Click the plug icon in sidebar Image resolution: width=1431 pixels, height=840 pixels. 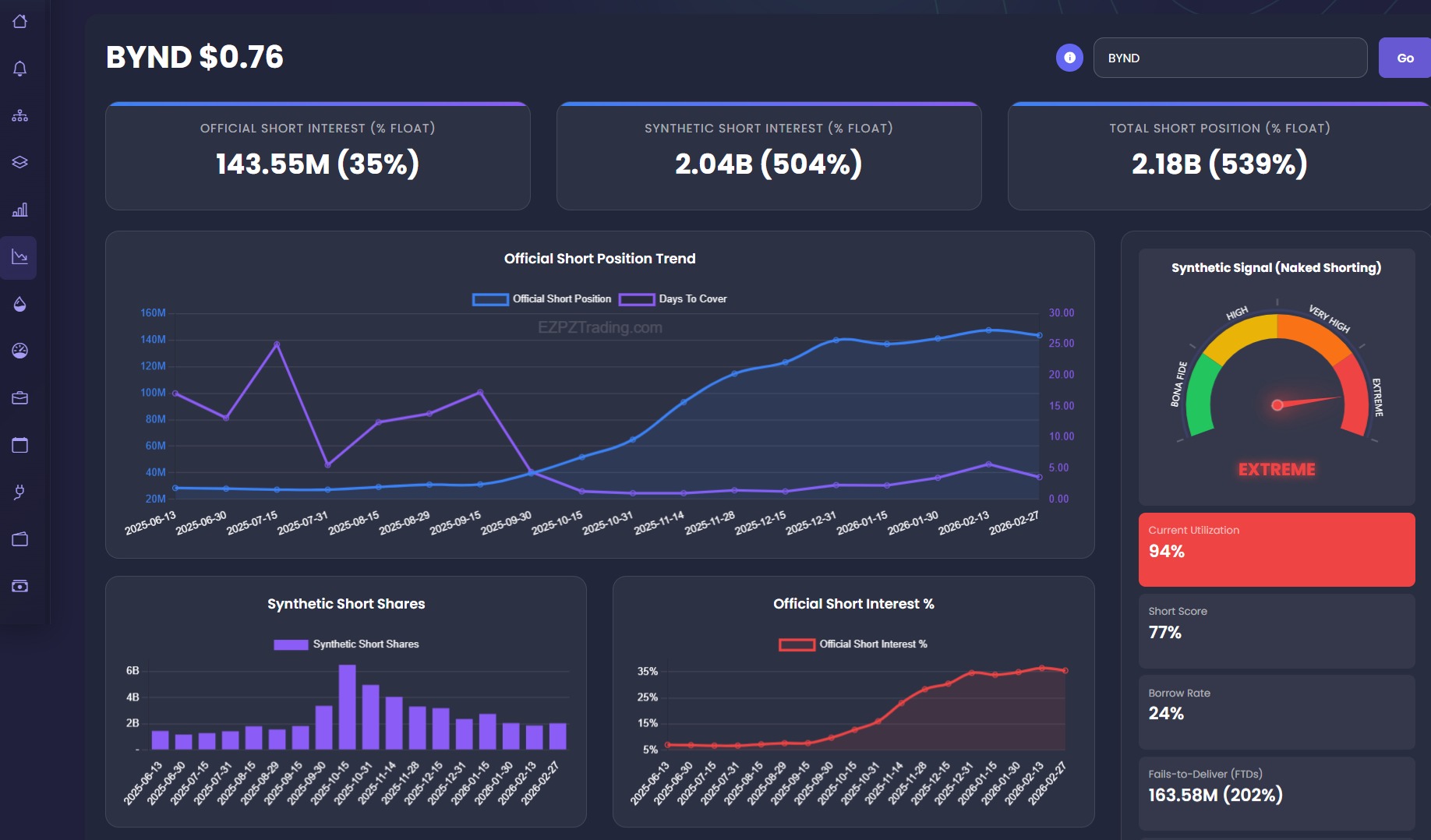click(20, 492)
